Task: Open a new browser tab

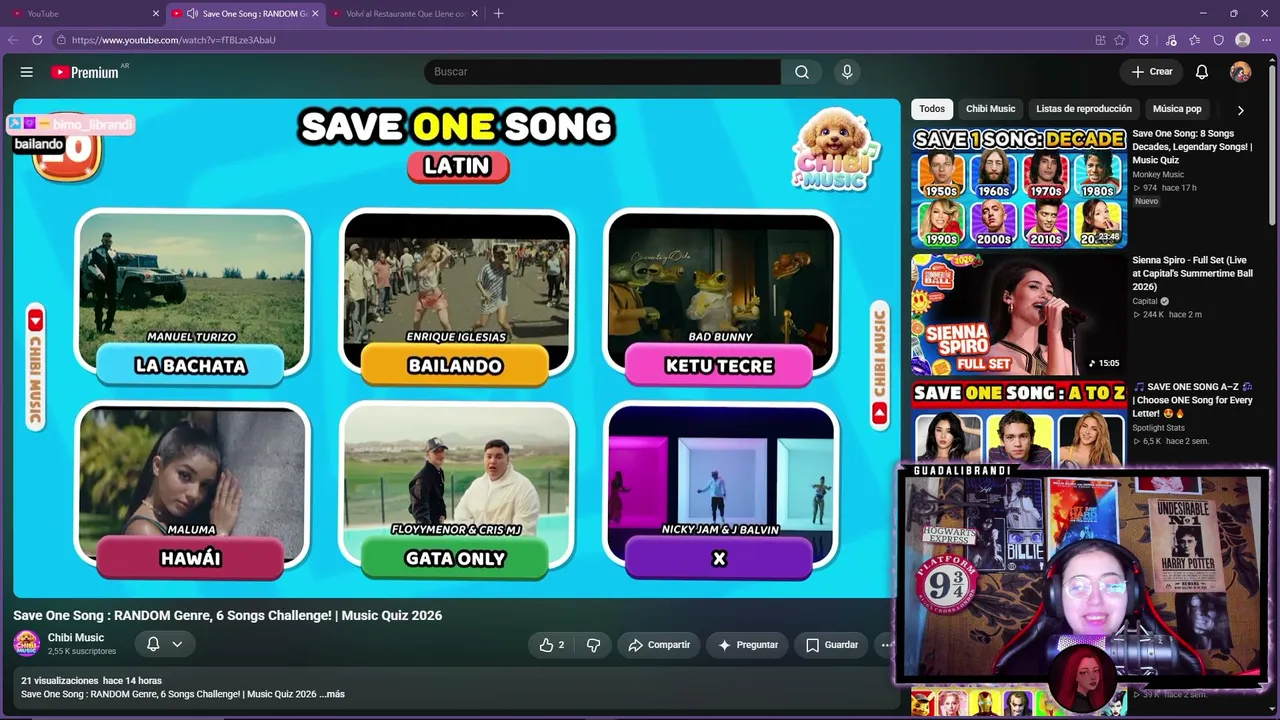Action: click(498, 13)
